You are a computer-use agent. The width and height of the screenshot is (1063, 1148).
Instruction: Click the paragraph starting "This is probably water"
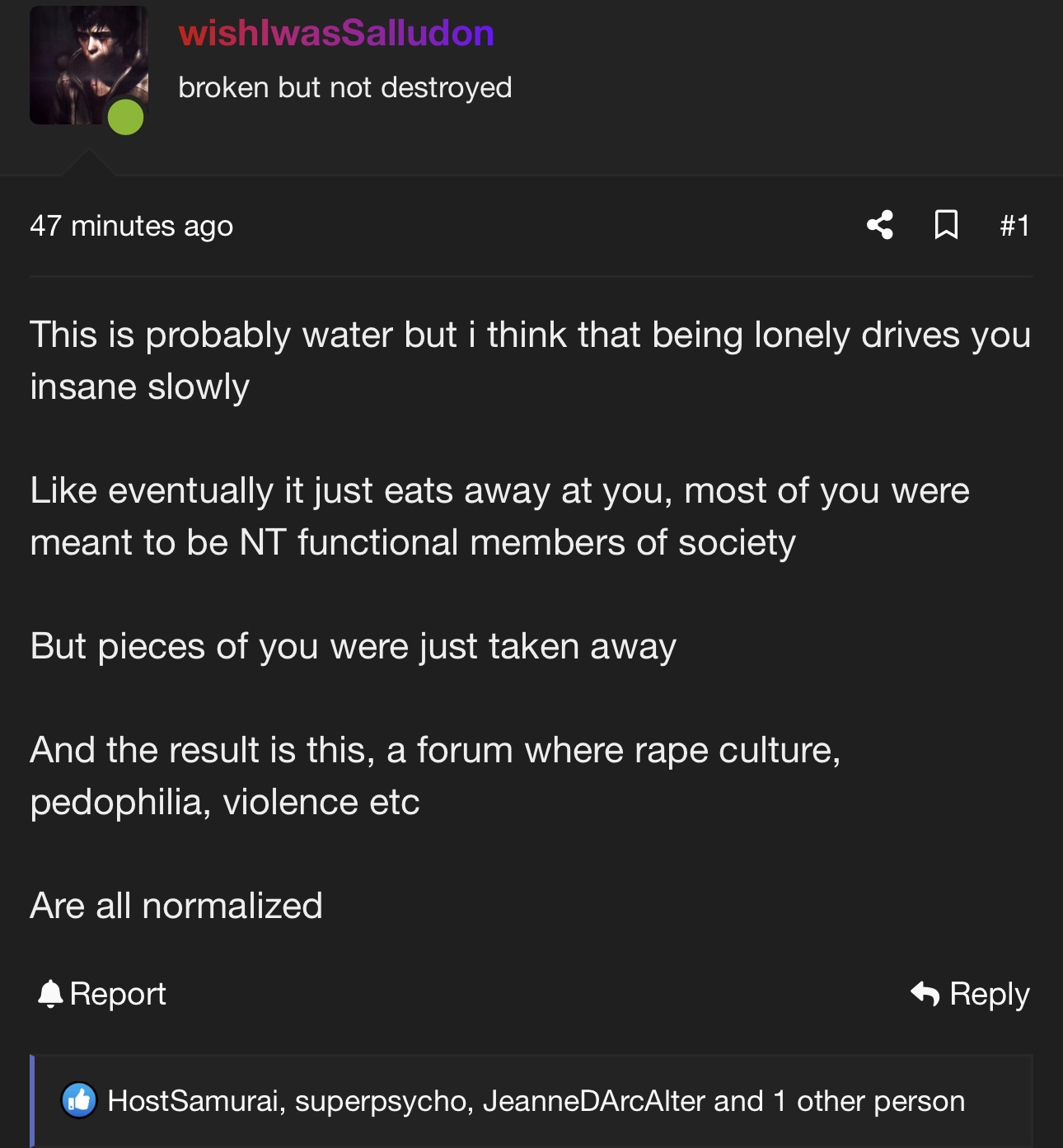coord(530,360)
